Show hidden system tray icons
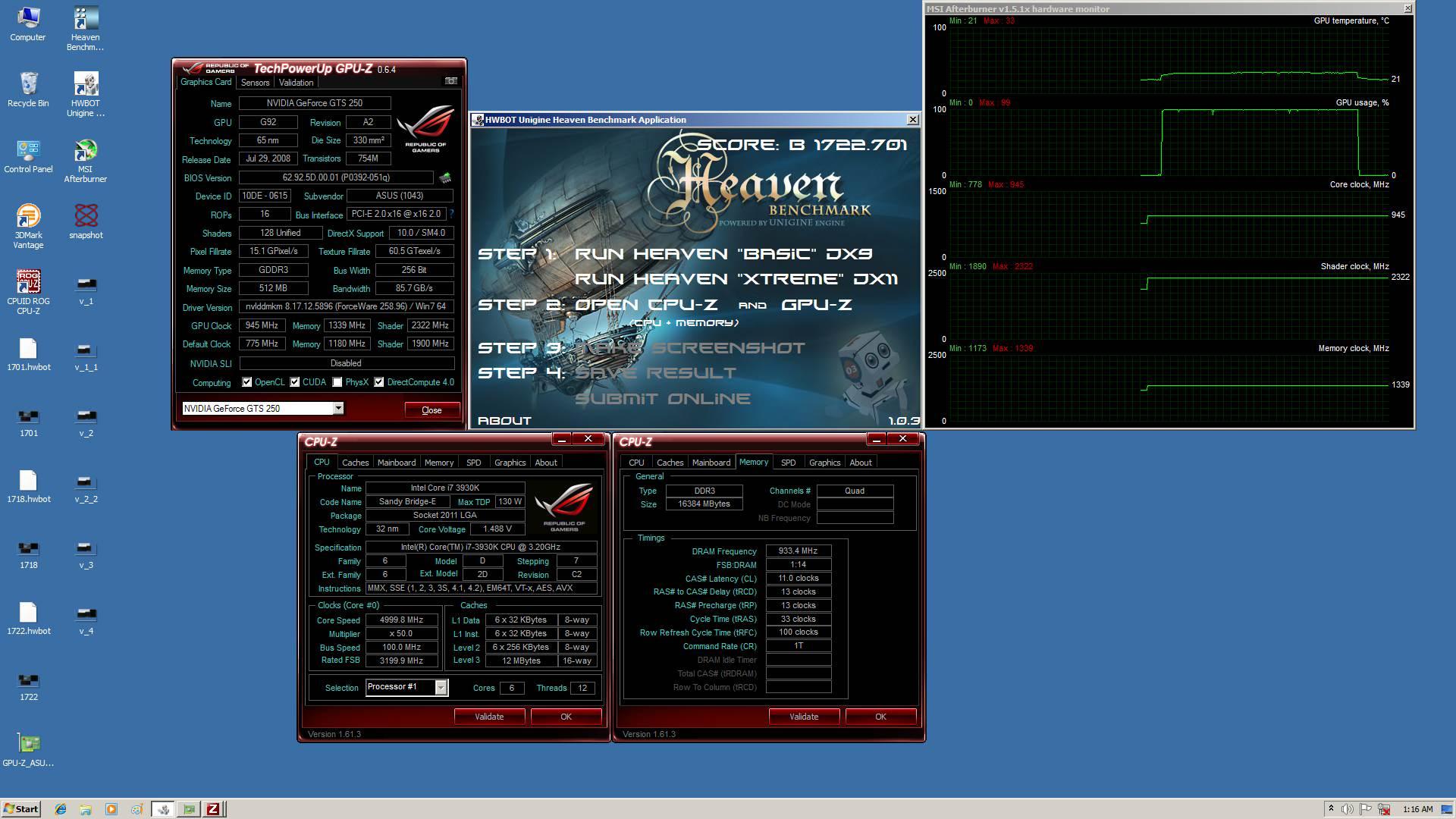Viewport: 1456px width, 819px height. [x=1331, y=809]
